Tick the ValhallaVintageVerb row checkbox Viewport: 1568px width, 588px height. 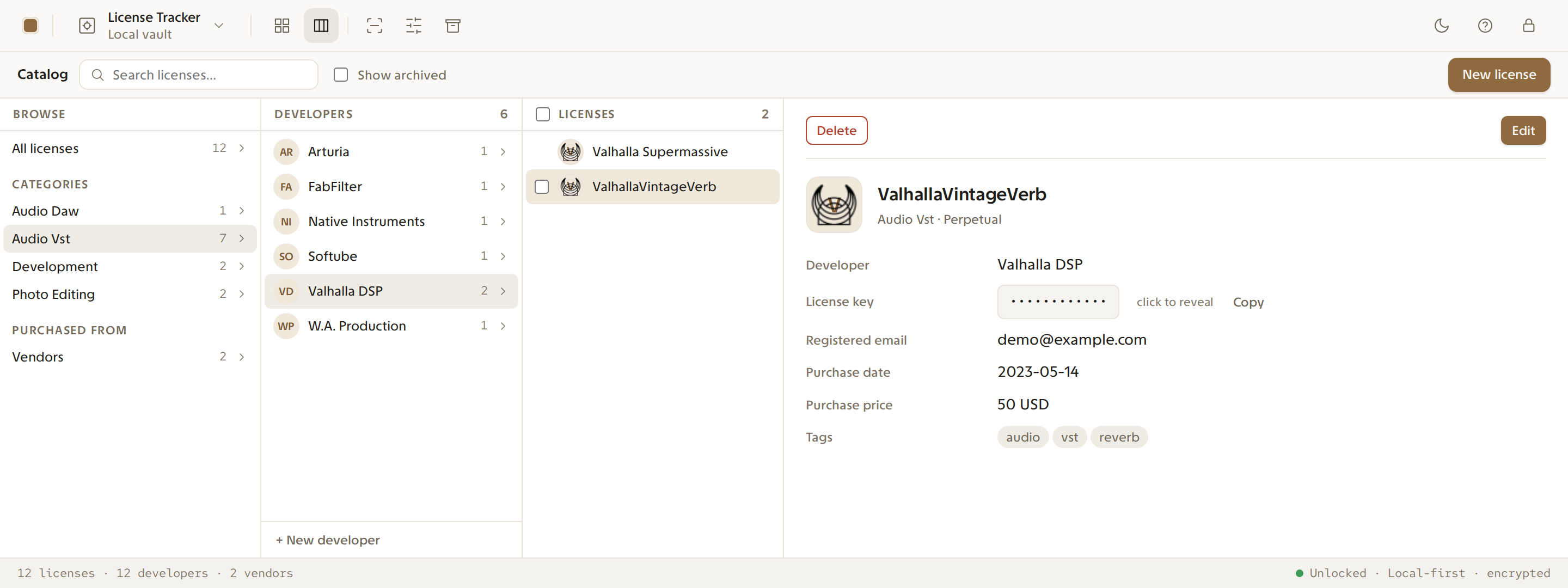pos(542,187)
